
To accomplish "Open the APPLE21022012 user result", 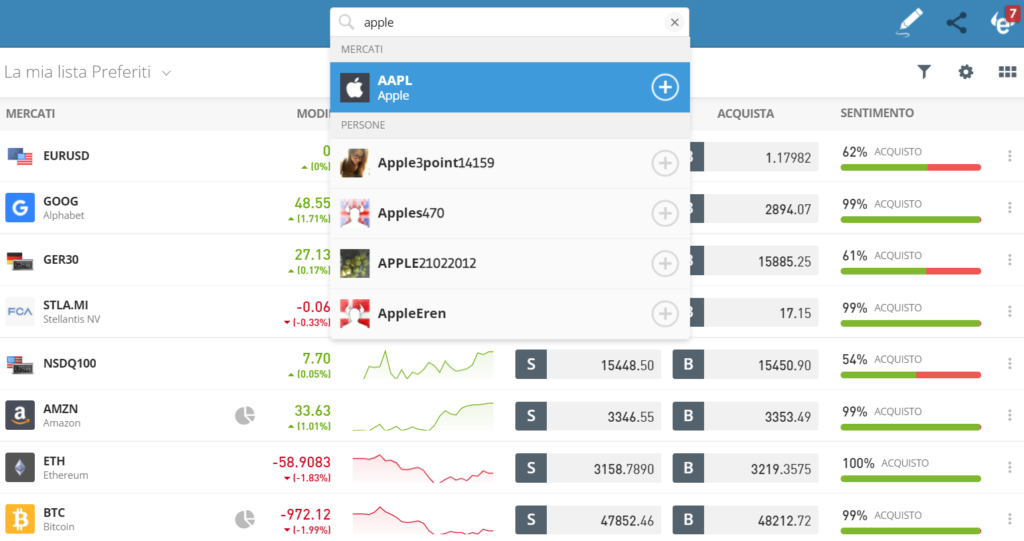I will (509, 263).
